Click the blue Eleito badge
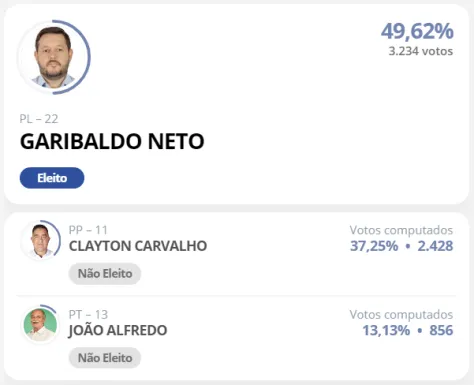 (x=52, y=178)
